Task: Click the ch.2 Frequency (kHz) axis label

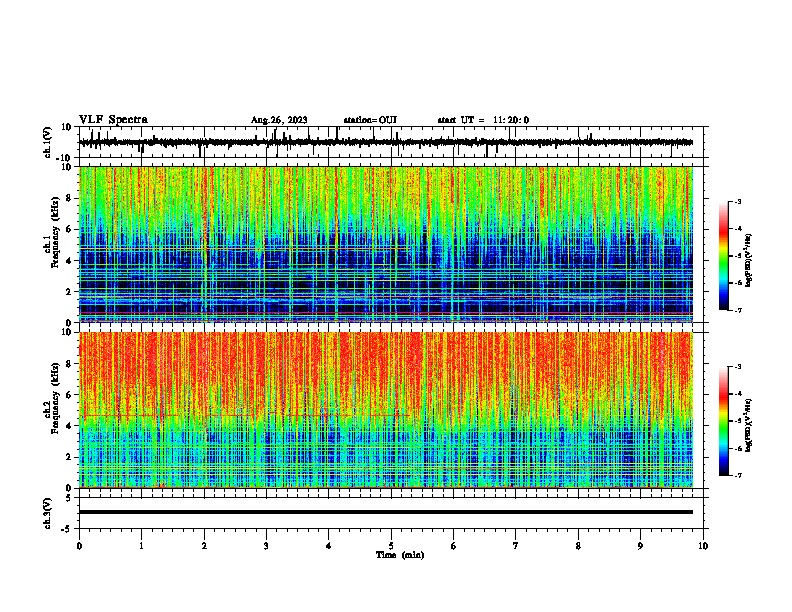Action: click(x=52, y=398)
